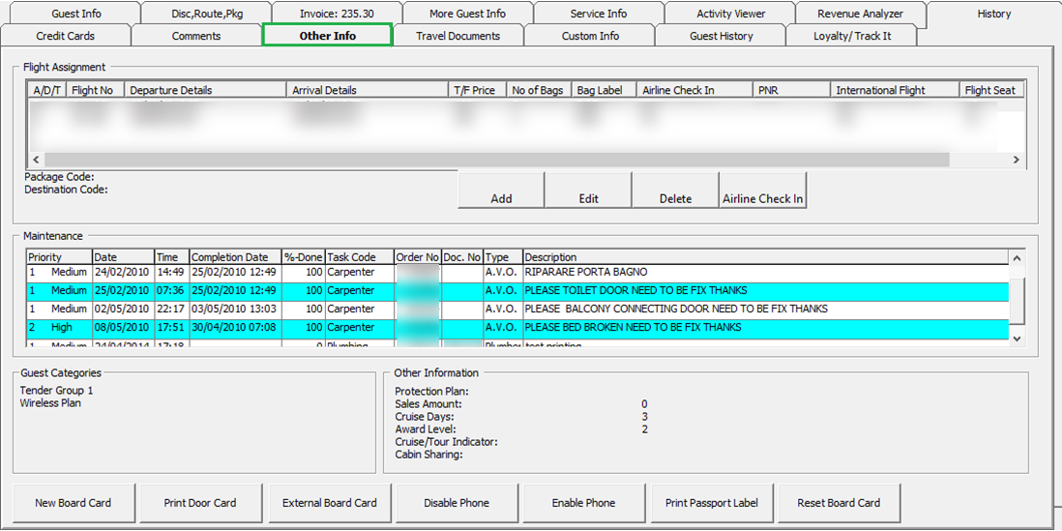1062x531 pixels.
Task: Select the History tab
Action: [994, 13]
